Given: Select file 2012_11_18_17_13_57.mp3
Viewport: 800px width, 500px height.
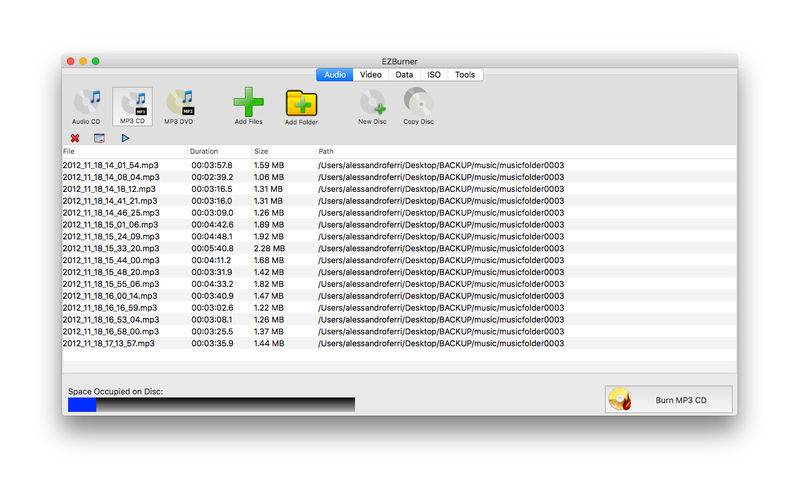Looking at the screenshot, I should pyautogui.click(x=108, y=344).
